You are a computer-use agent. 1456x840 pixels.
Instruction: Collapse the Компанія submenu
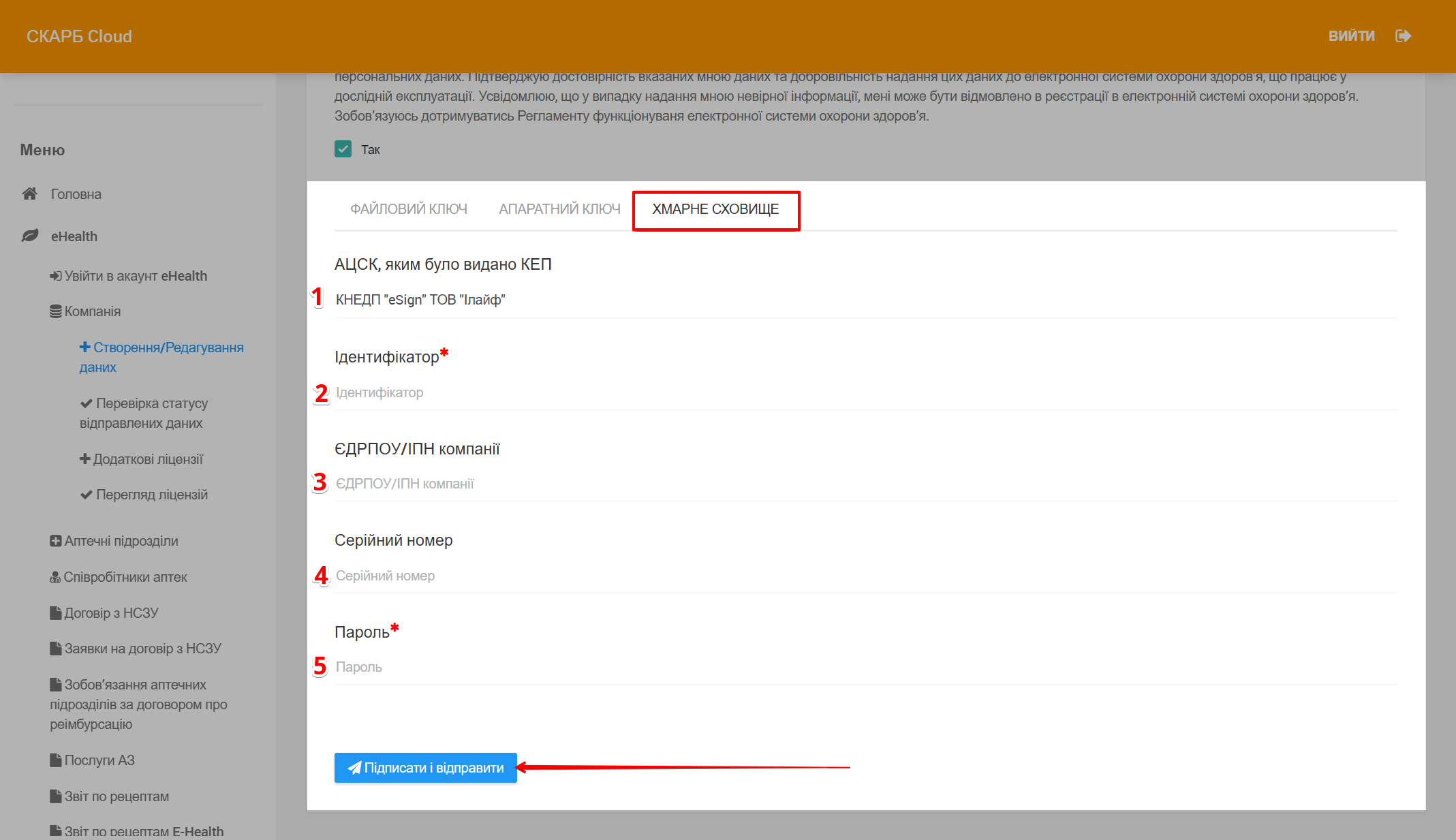93,311
